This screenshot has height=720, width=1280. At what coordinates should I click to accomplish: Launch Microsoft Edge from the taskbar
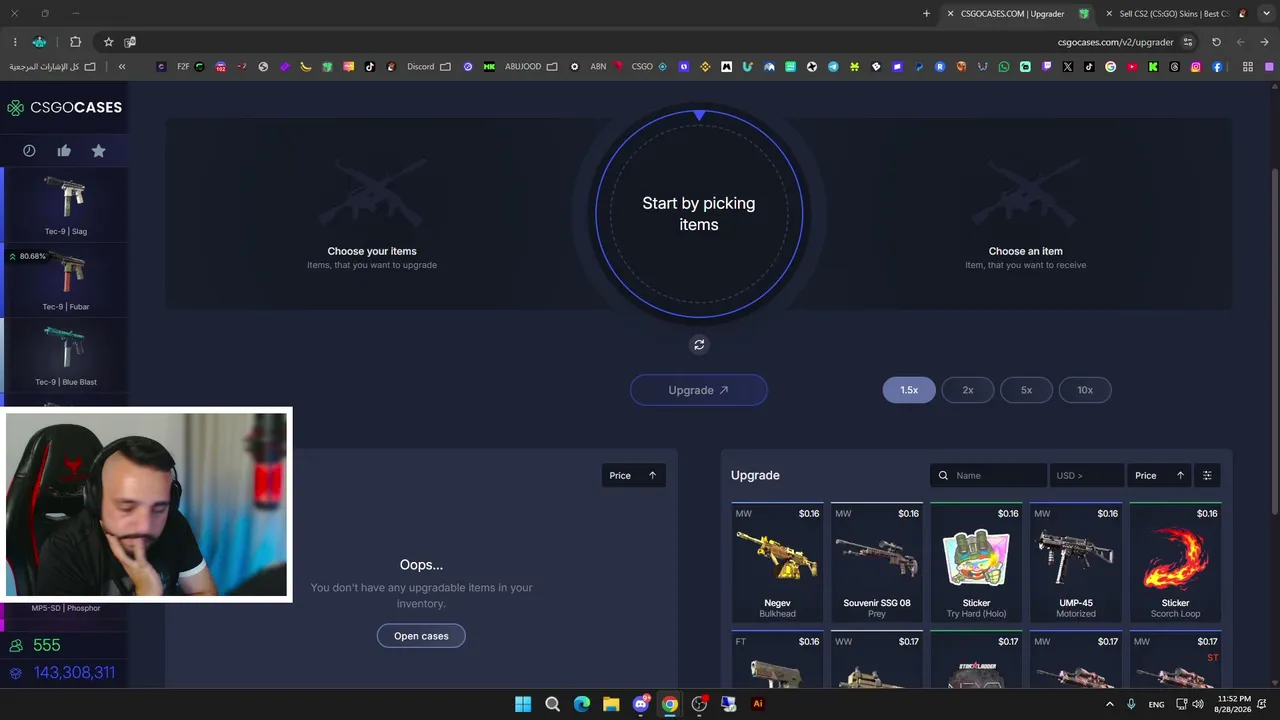click(582, 704)
